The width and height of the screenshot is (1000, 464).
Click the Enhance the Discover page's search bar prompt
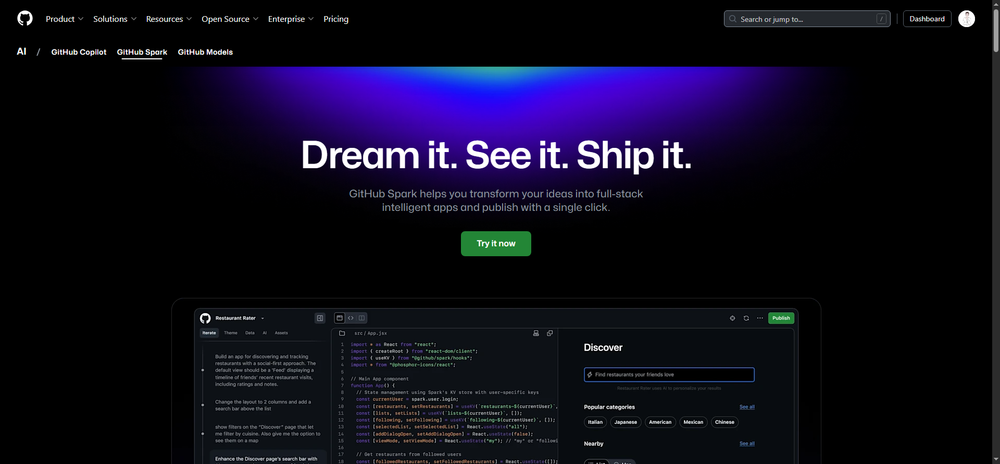tap(266, 458)
